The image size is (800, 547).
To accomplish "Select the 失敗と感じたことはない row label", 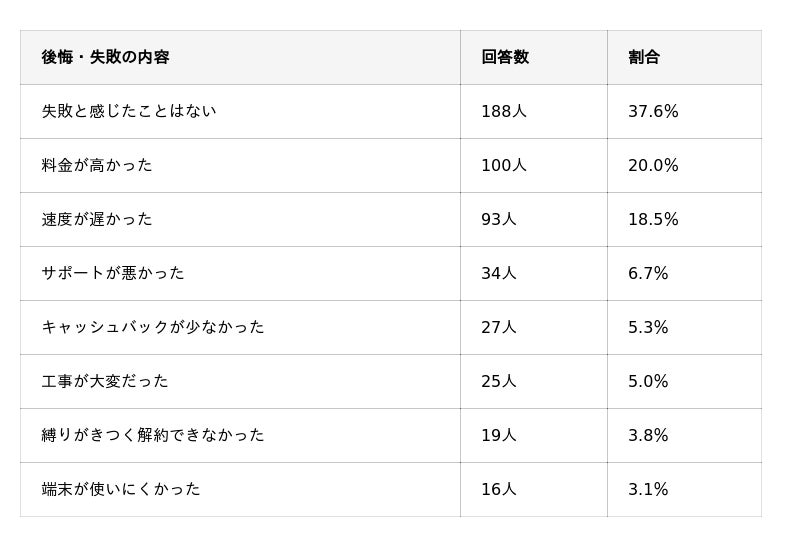I will click(x=128, y=112).
